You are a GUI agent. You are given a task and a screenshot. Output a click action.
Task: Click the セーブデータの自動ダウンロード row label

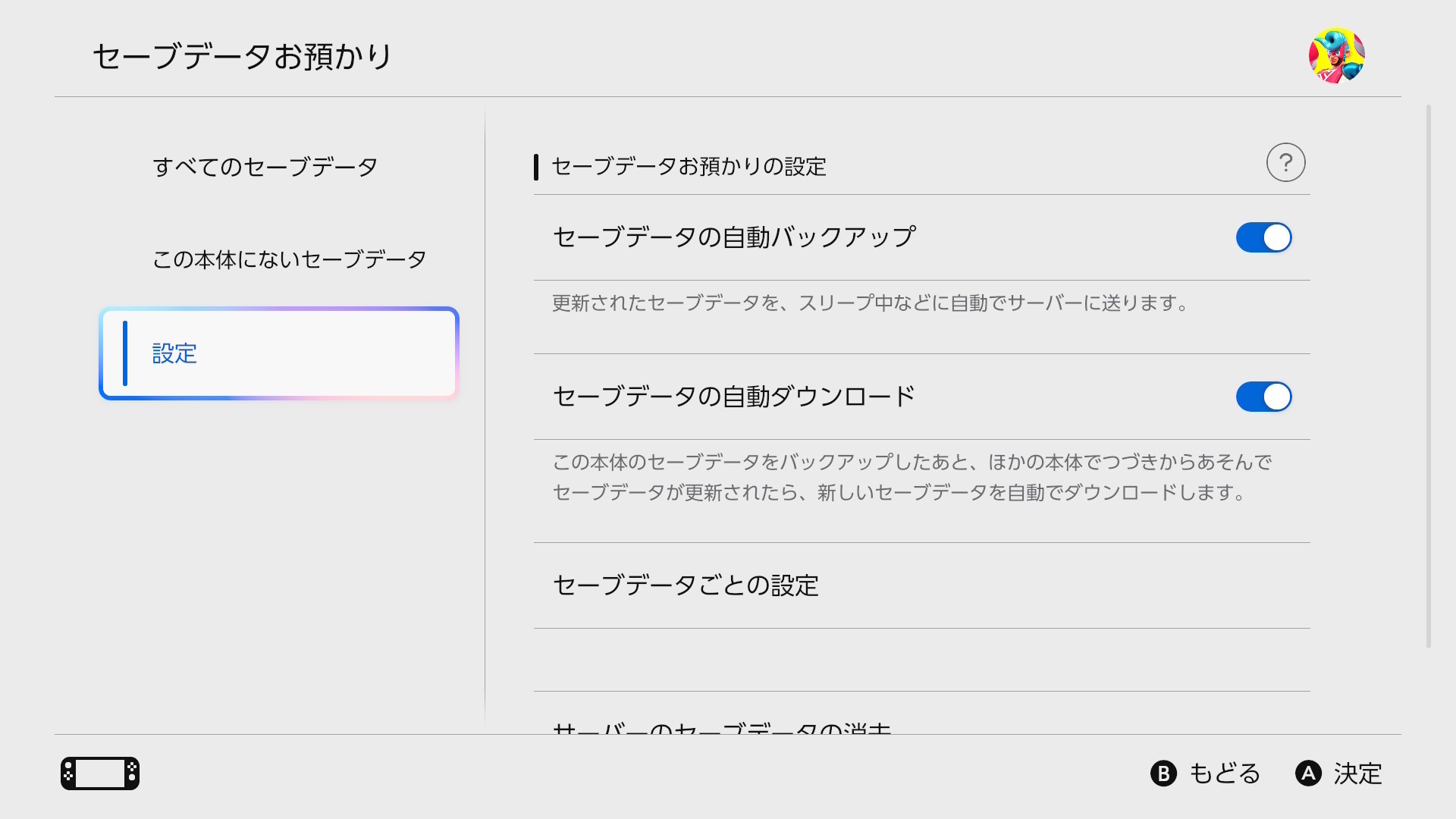pyautogui.click(x=734, y=397)
